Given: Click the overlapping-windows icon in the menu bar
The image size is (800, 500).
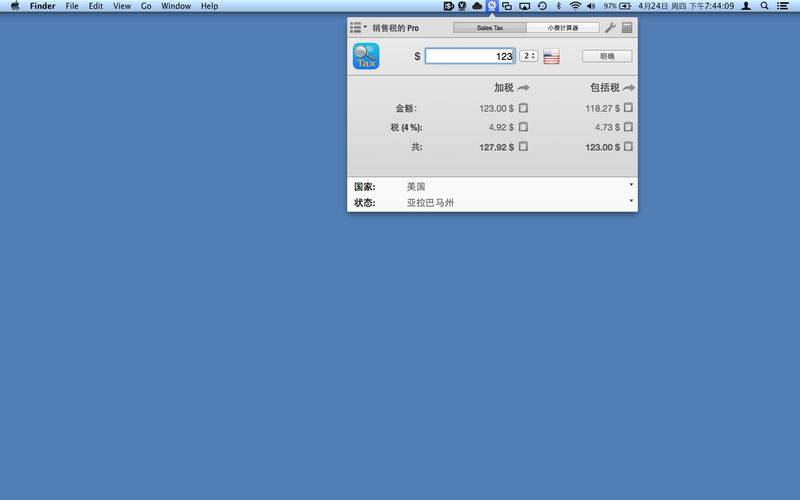Looking at the screenshot, I should click(507, 6).
